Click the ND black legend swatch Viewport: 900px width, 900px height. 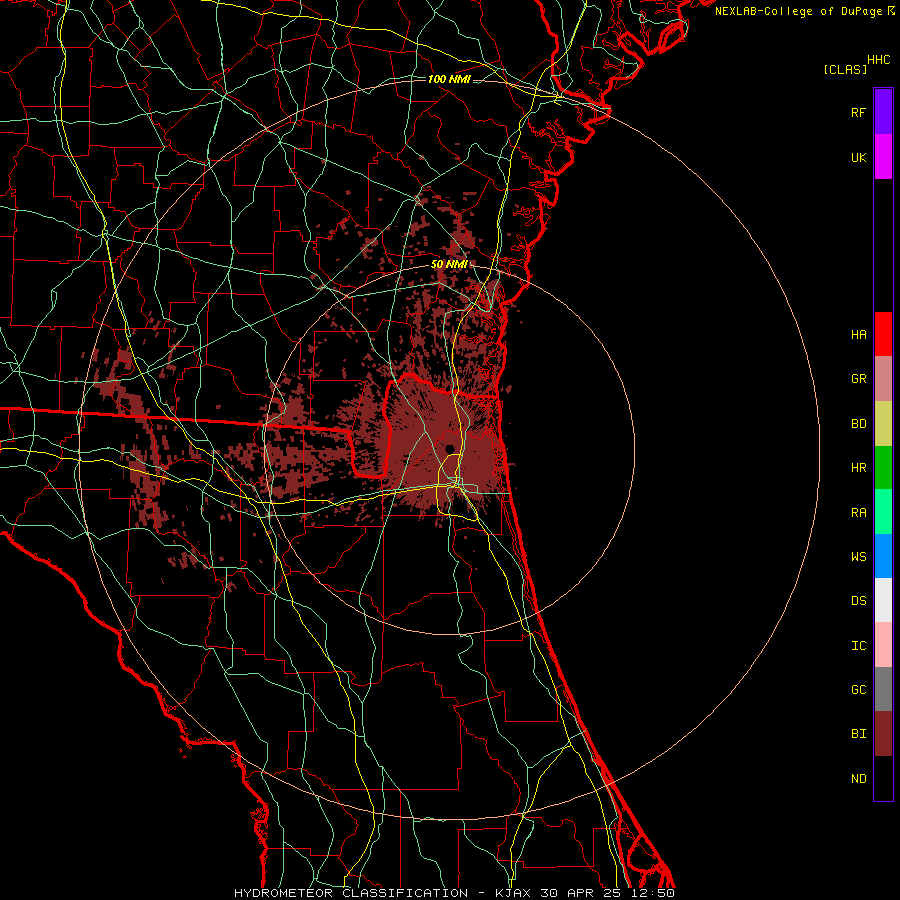tap(883, 778)
